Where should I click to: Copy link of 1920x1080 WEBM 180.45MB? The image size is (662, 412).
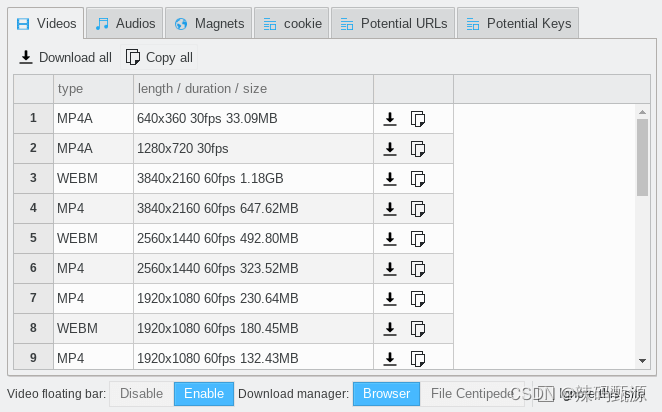point(418,329)
